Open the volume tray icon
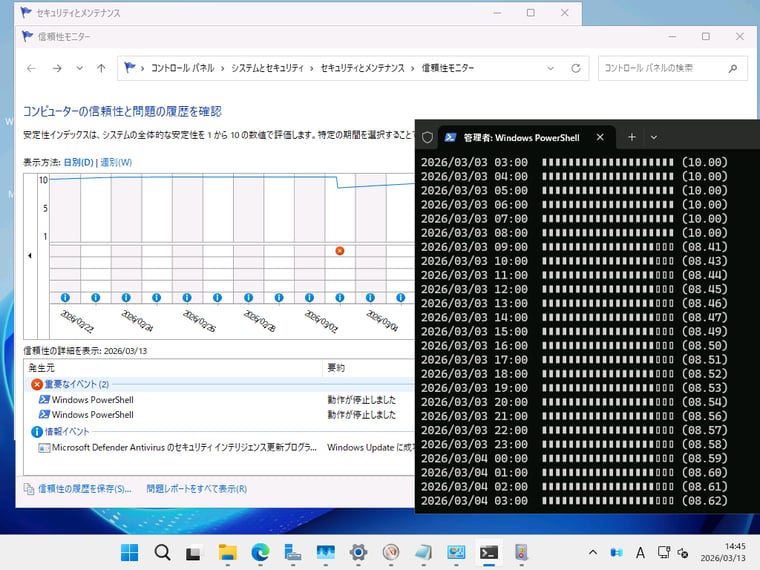 (x=683, y=553)
